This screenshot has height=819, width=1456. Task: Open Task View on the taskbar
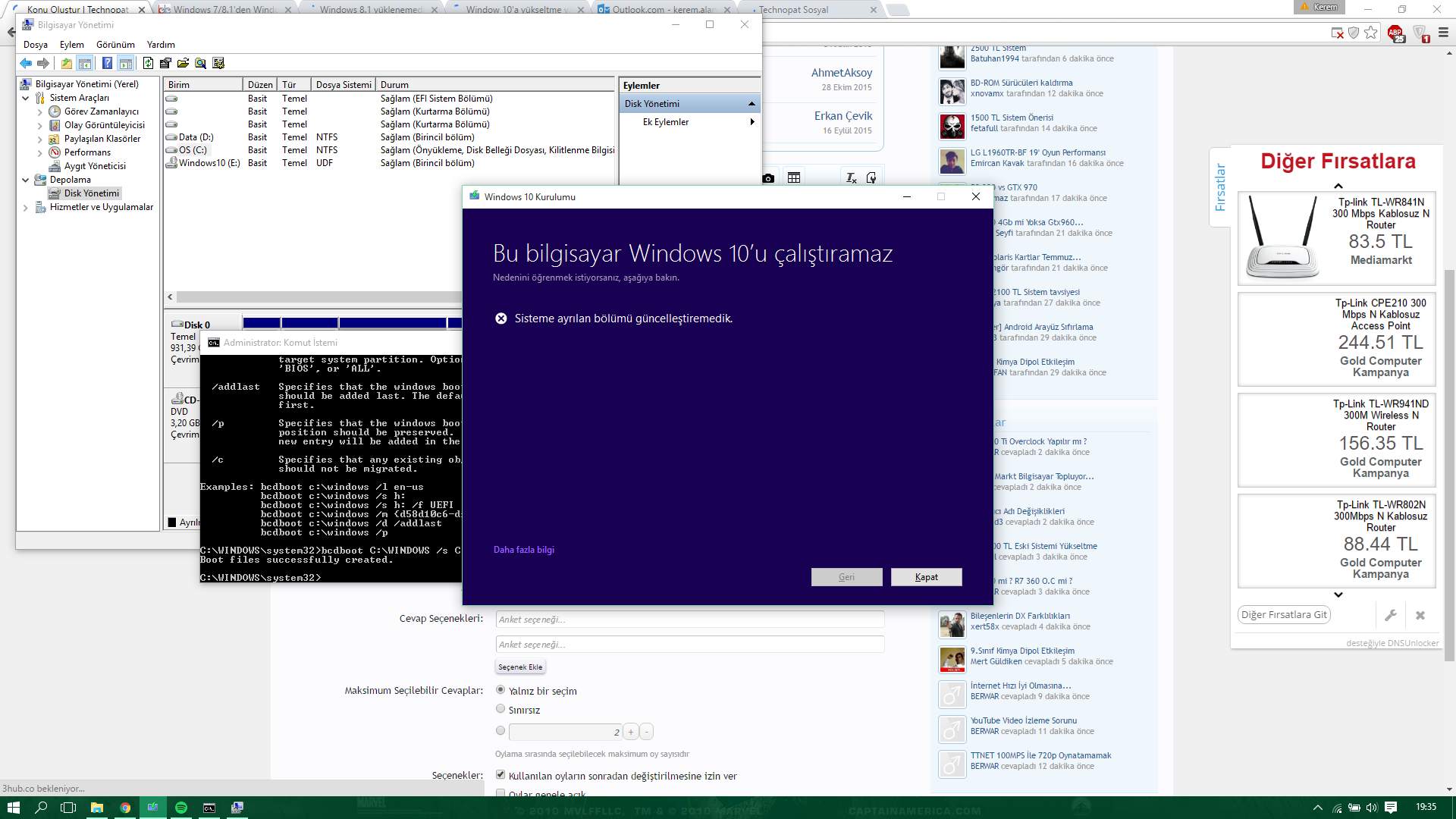tap(68, 808)
